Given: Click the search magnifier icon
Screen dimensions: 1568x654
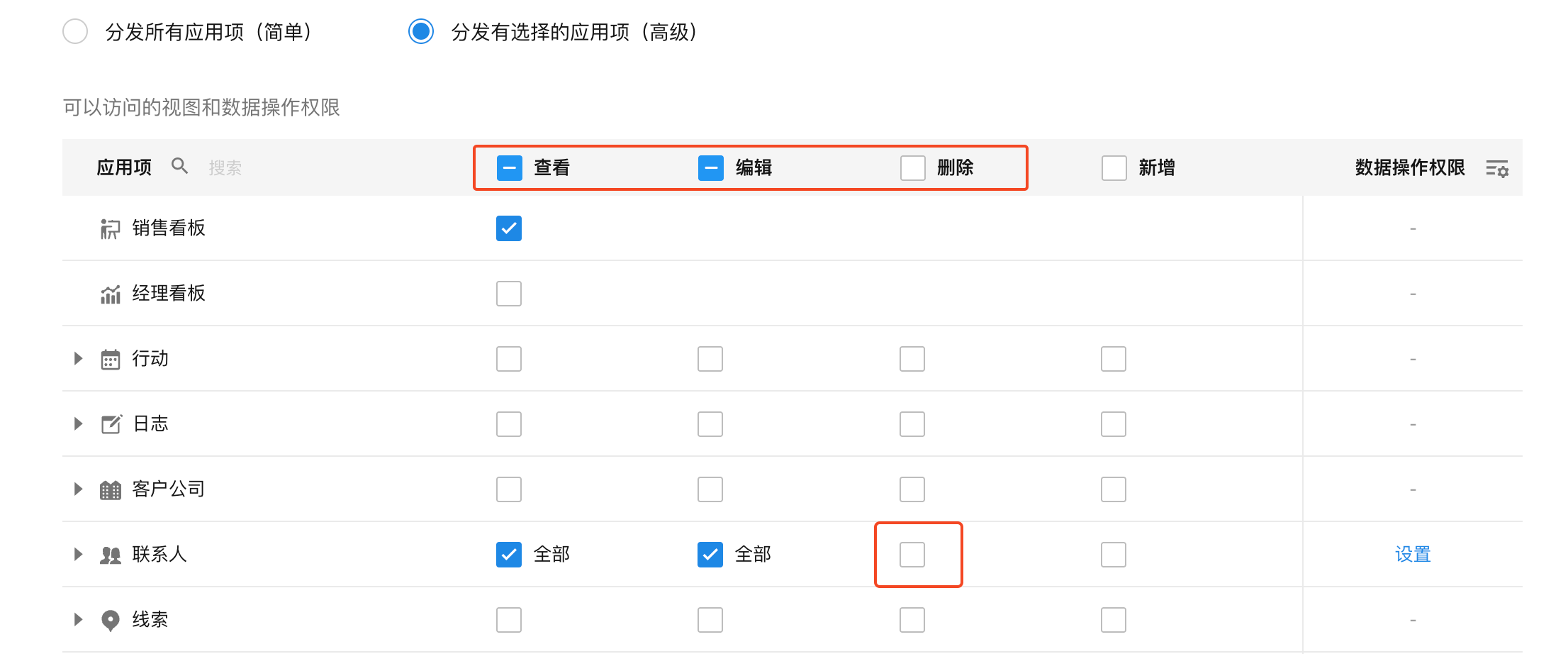Looking at the screenshot, I should pyautogui.click(x=180, y=166).
